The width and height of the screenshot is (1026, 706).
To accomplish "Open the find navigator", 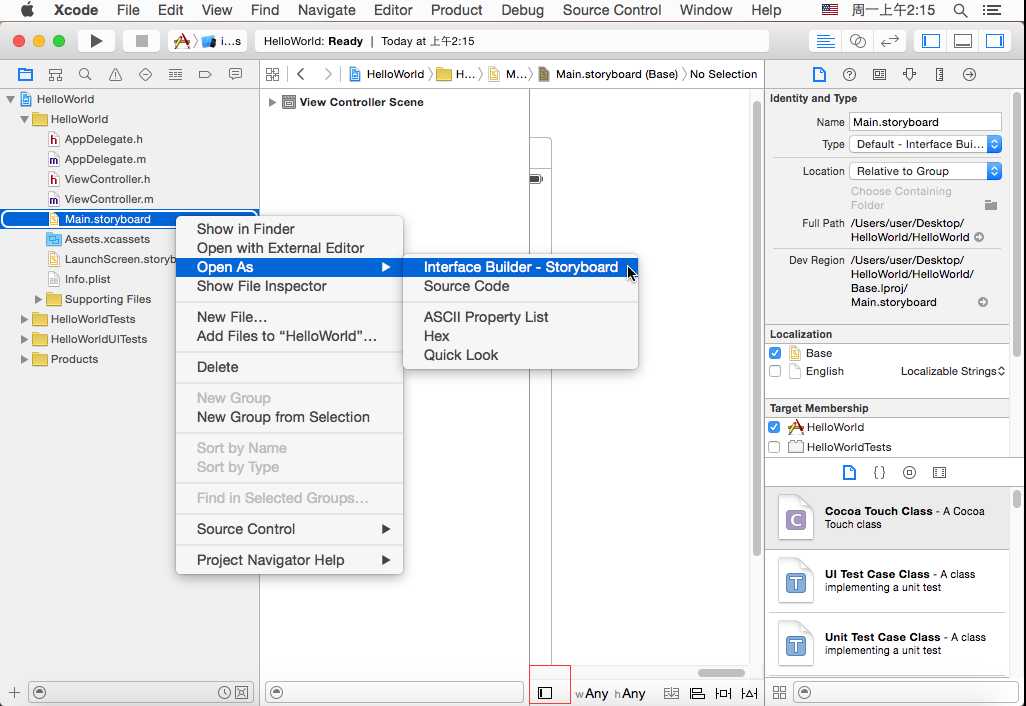I will pos(85,74).
